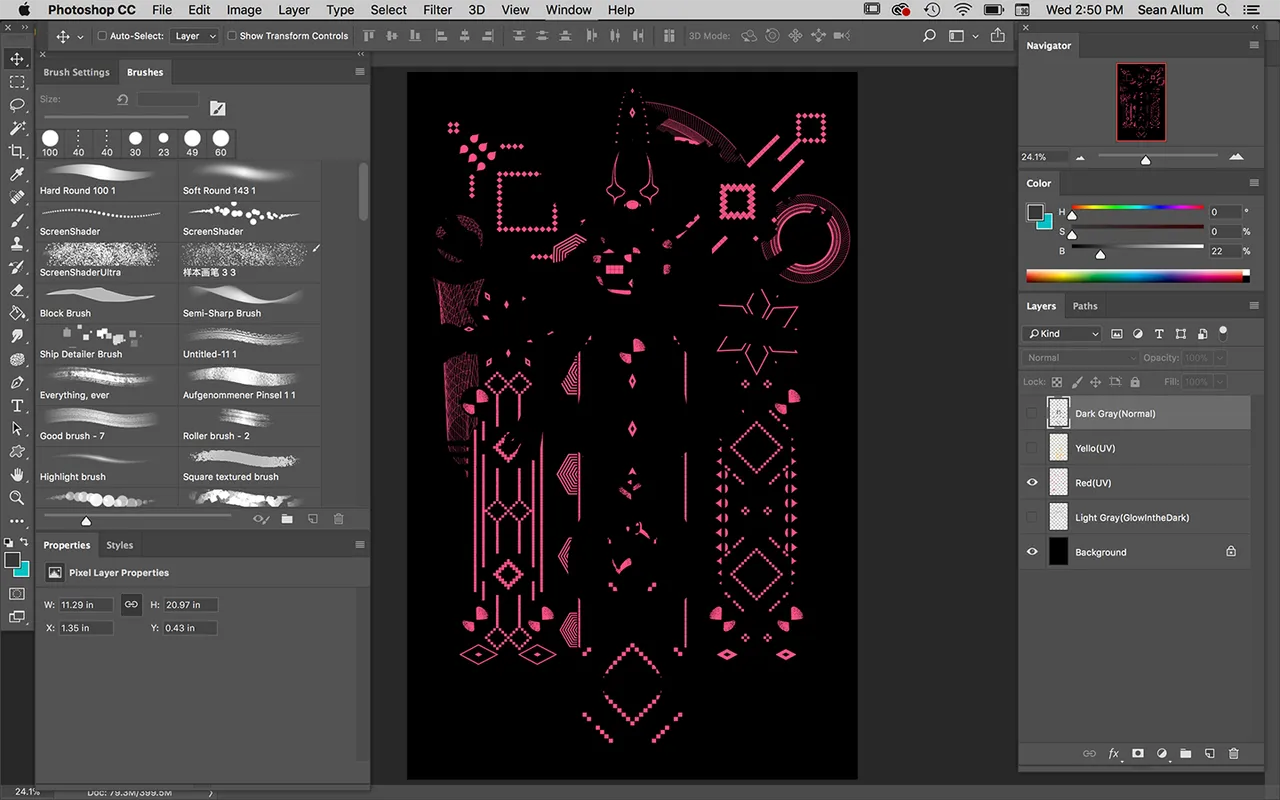
Task: Show the Yello(UV) layer
Action: [x=1032, y=448]
